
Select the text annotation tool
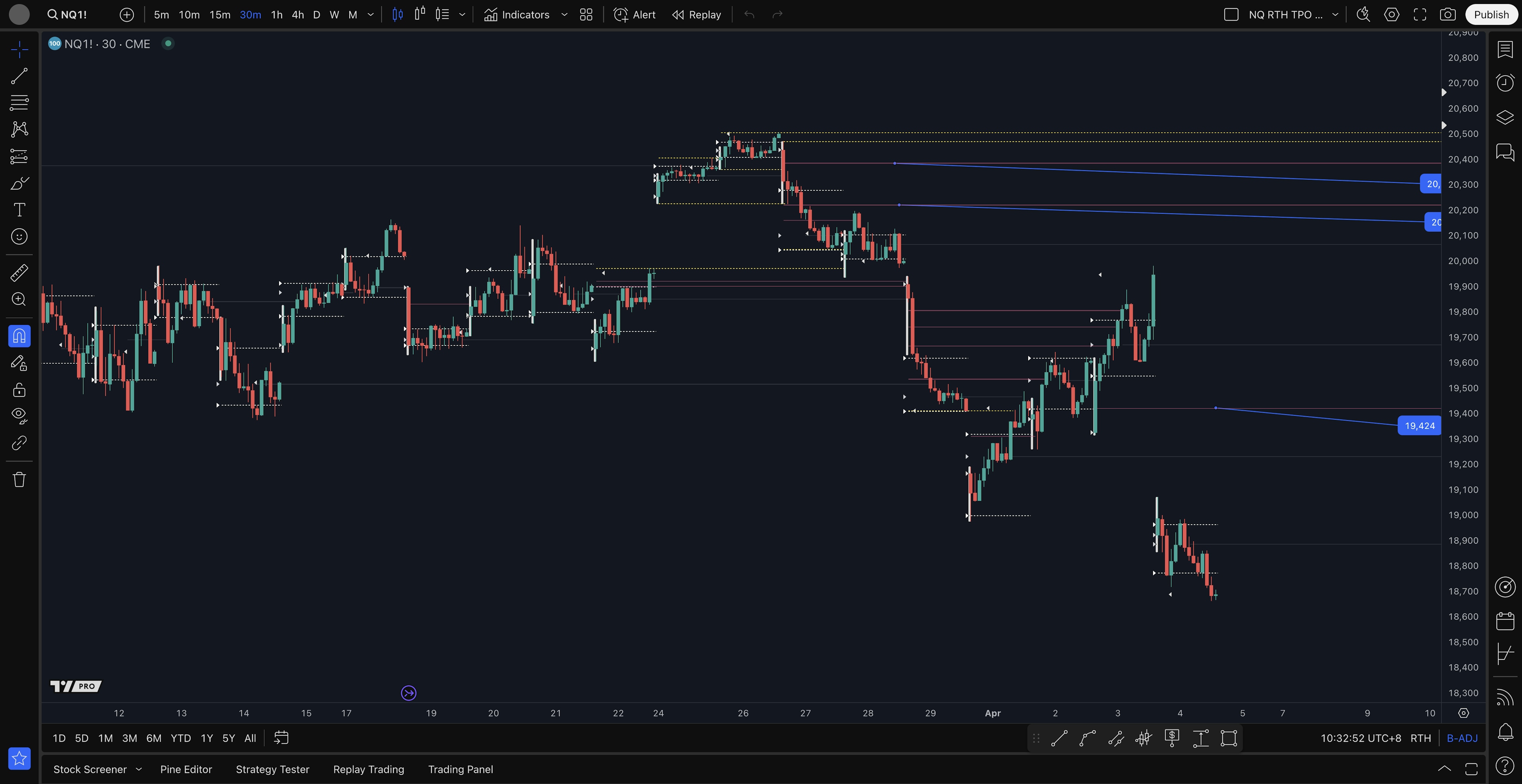[x=19, y=210]
